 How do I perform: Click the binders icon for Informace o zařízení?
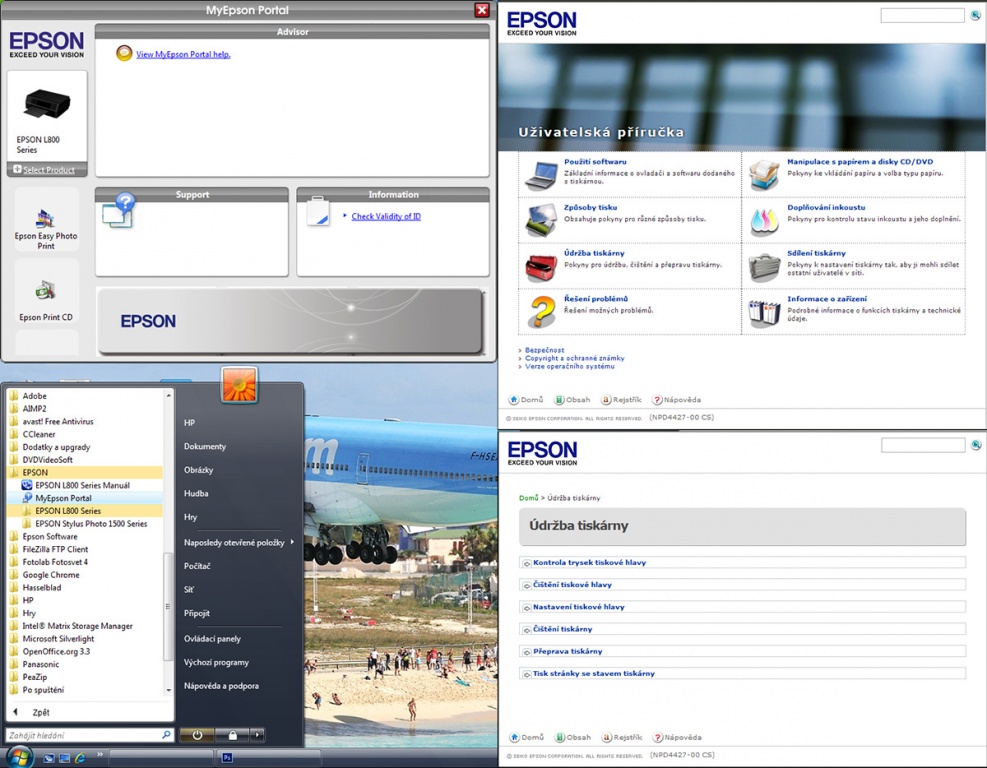coord(764,312)
